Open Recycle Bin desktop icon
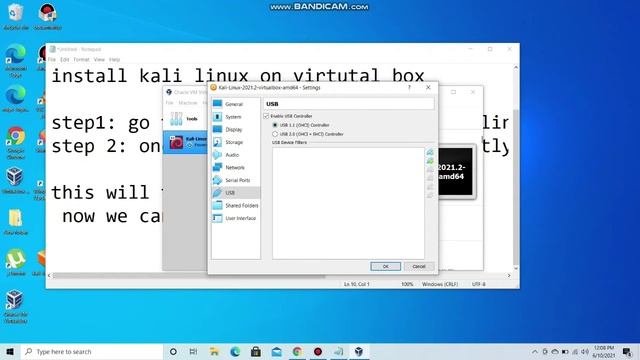The image size is (640, 360). tap(16, 17)
